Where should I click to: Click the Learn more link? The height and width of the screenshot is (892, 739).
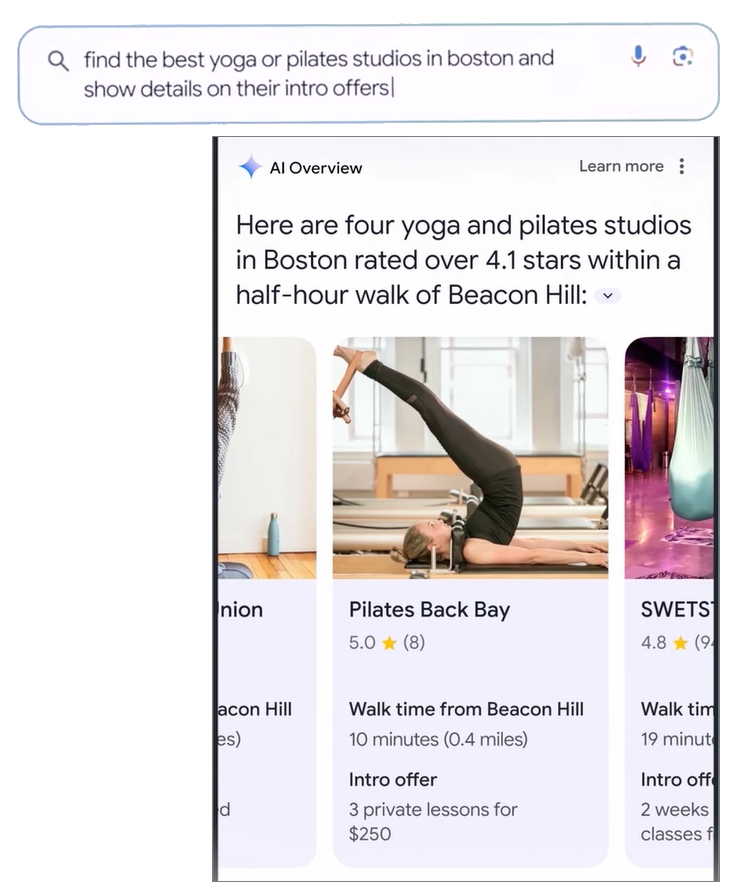click(621, 166)
